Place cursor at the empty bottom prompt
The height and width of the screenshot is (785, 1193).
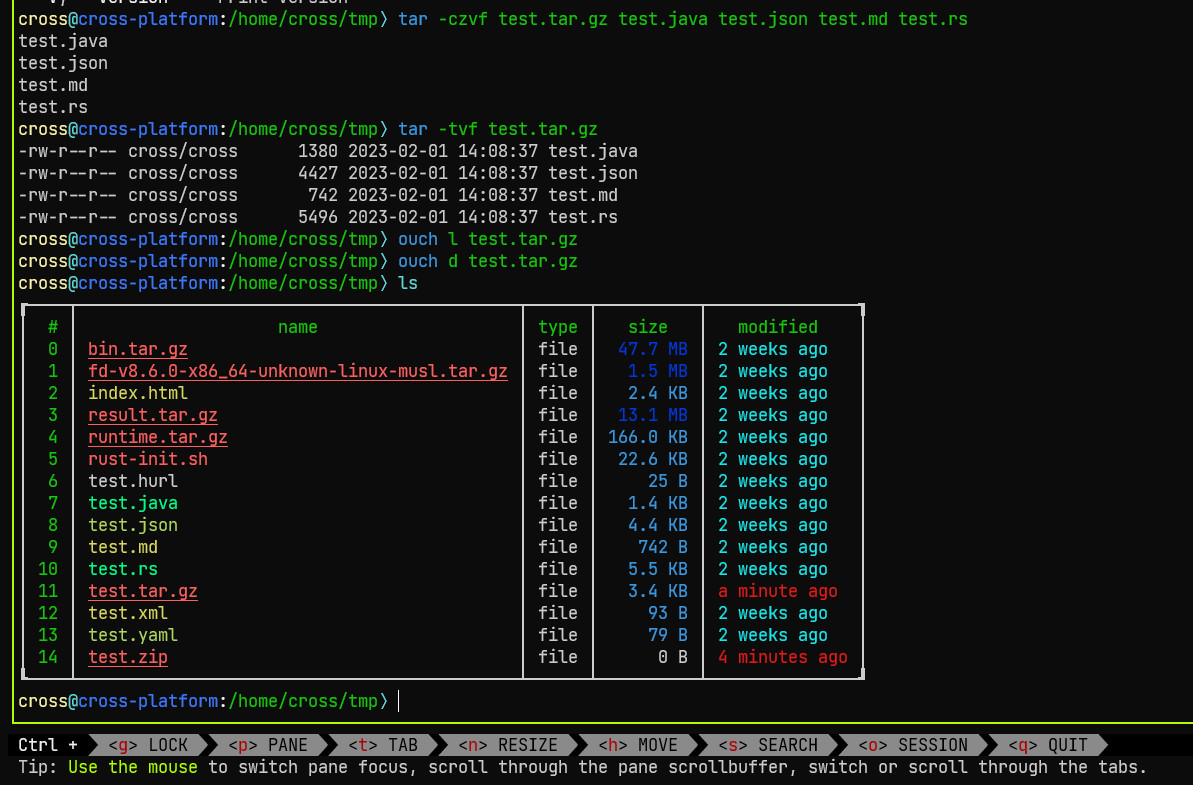pyautogui.click(x=399, y=701)
